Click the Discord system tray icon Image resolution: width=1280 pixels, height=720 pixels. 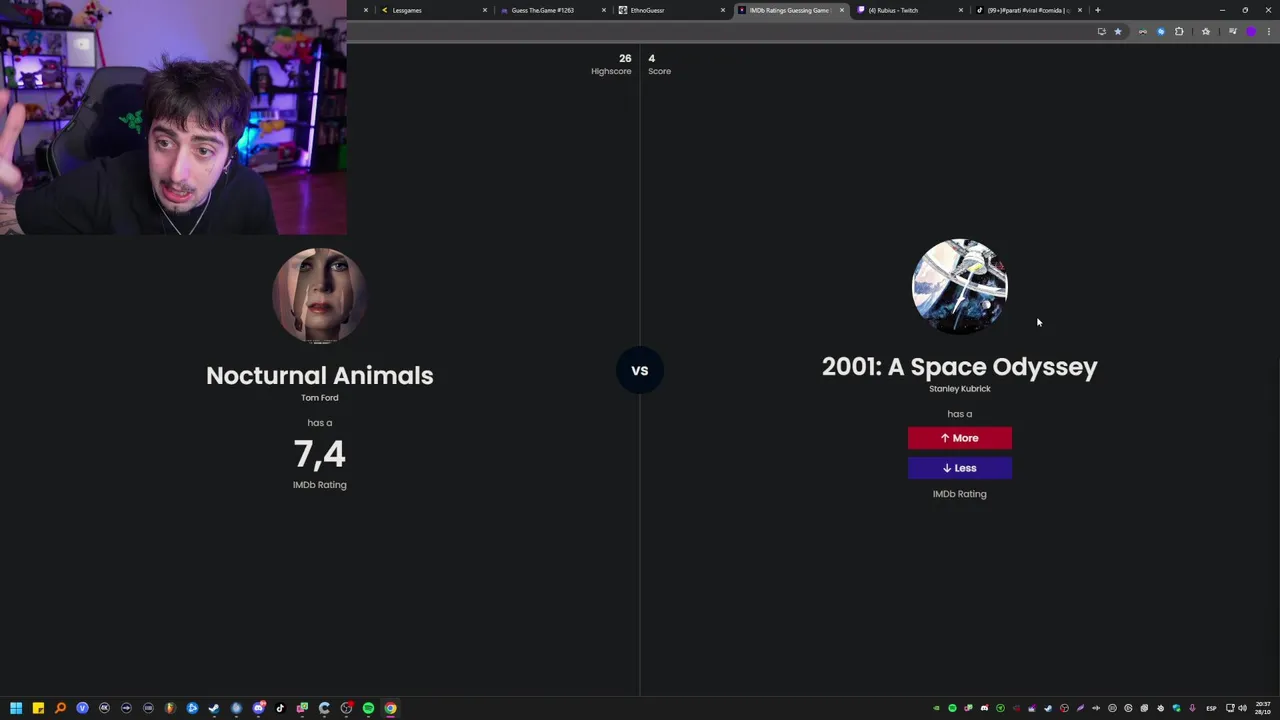[x=985, y=708]
